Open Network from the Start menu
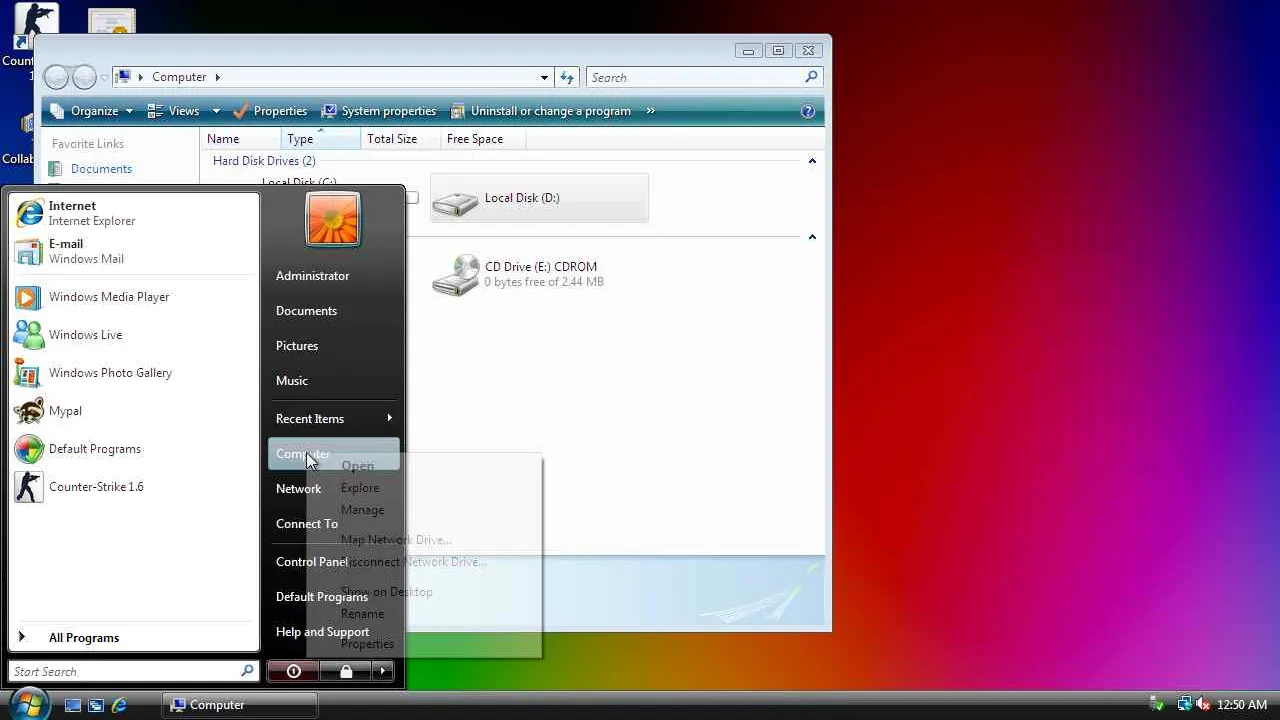 (x=299, y=489)
